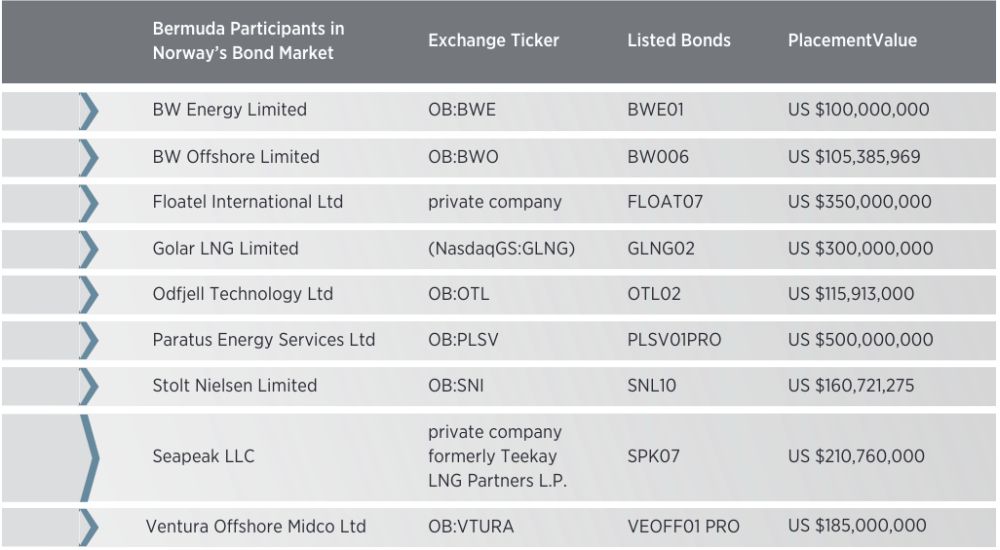
Task: Select the OB:VTURA ticker text
Action: (474, 527)
